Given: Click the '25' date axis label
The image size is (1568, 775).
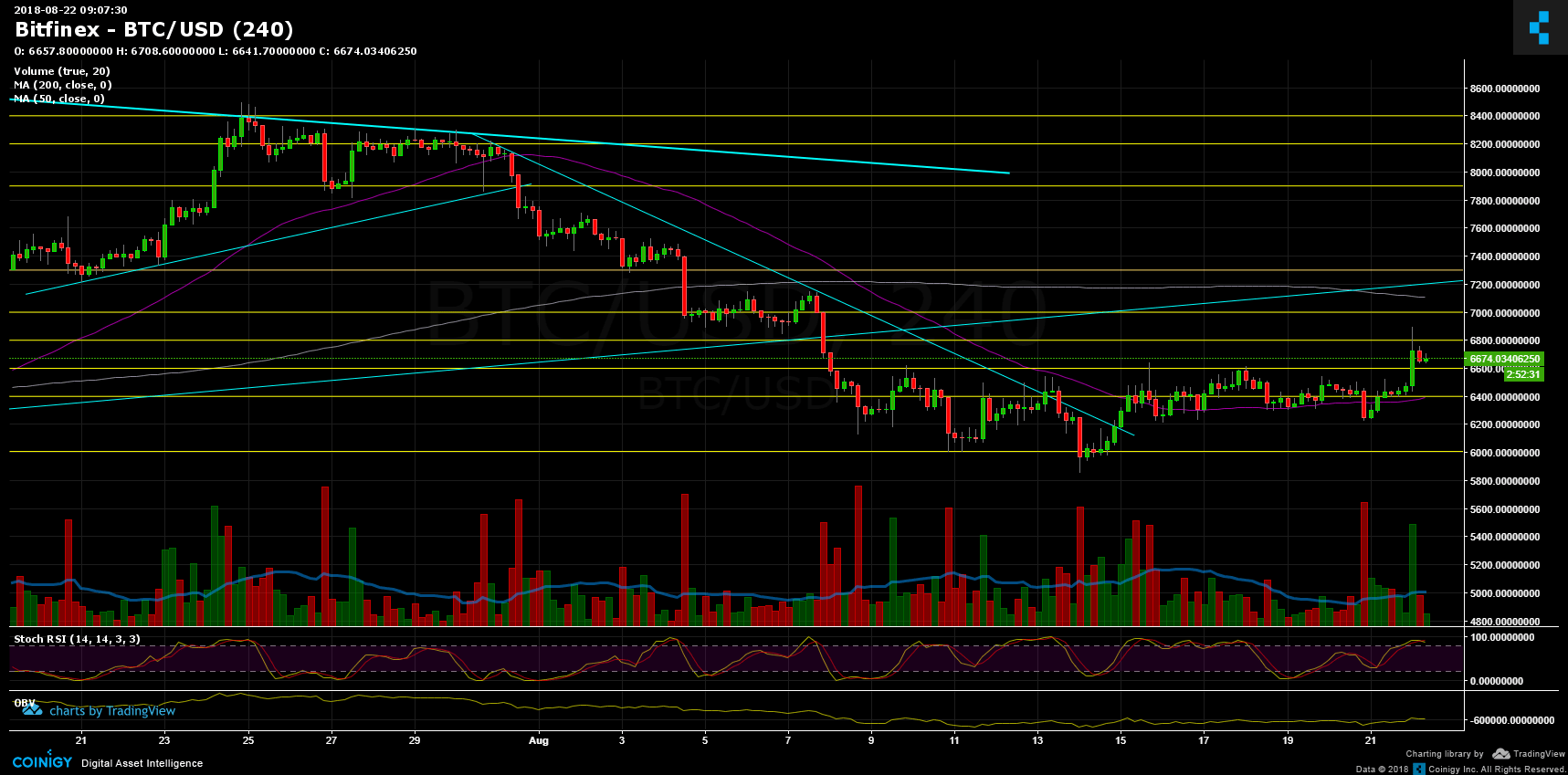Looking at the screenshot, I should 248,740.
